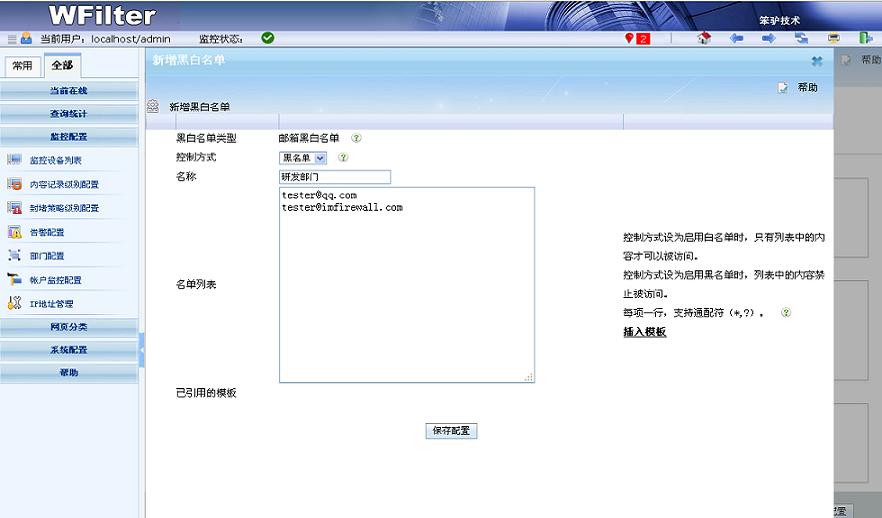Click the 名称 input field containing 研发部门
Screen dimensions: 882x518
pyautogui.click(x=334, y=177)
